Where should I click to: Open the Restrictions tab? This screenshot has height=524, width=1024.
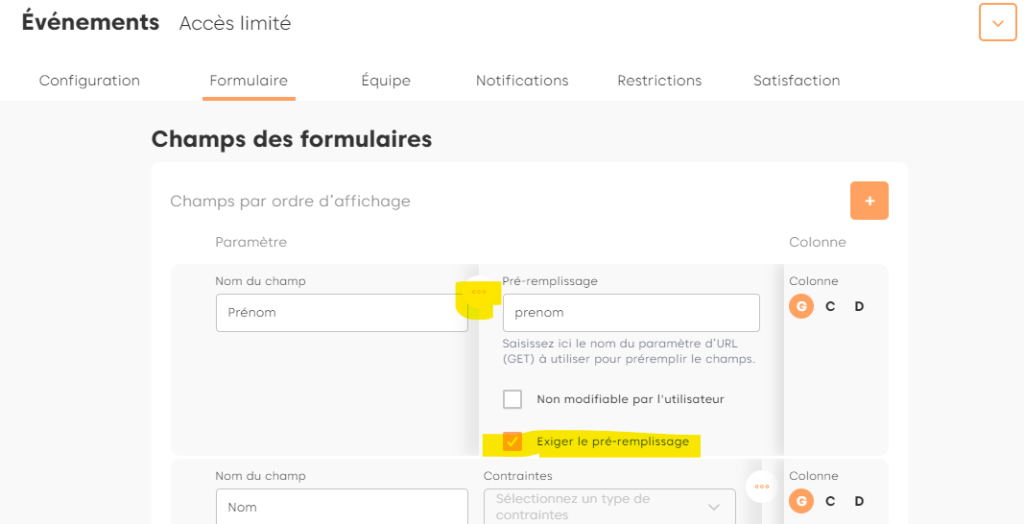[x=659, y=81]
